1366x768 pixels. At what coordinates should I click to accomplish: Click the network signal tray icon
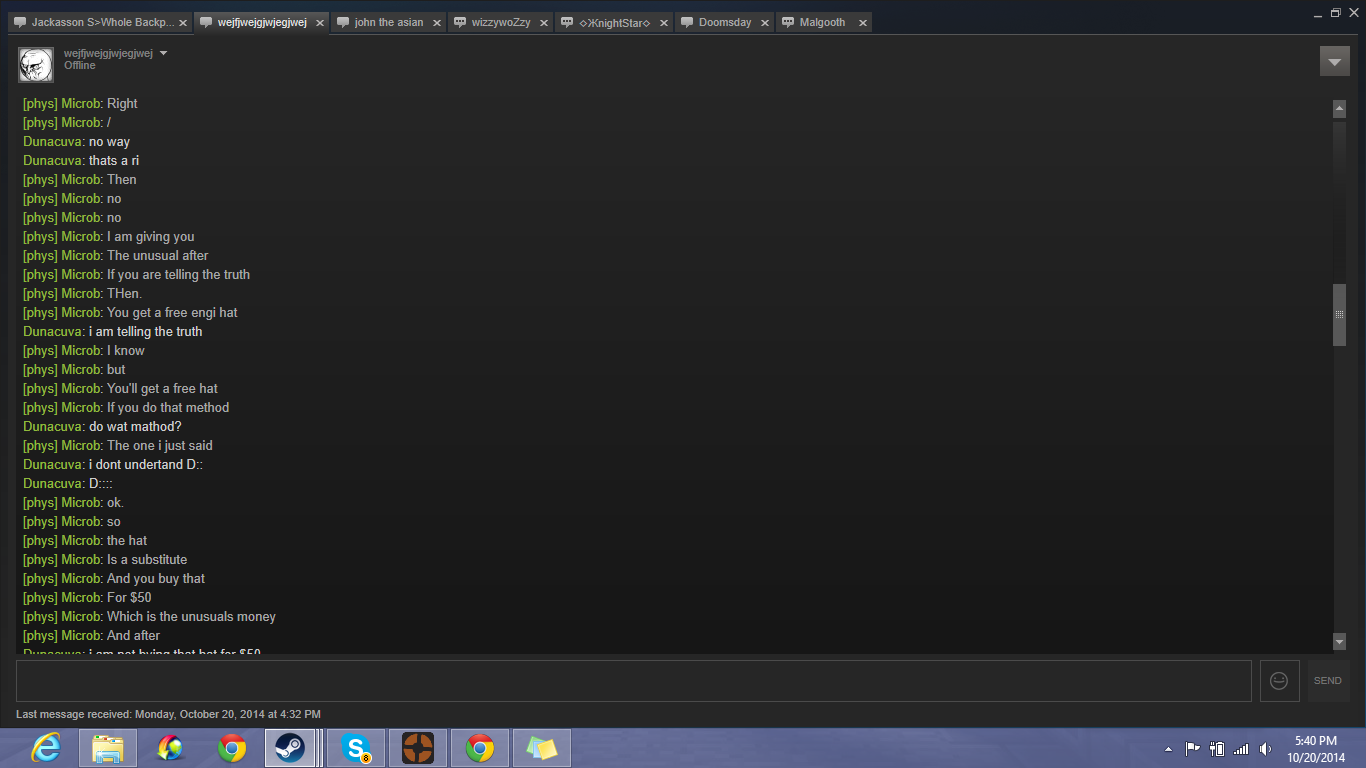click(1241, 749)
